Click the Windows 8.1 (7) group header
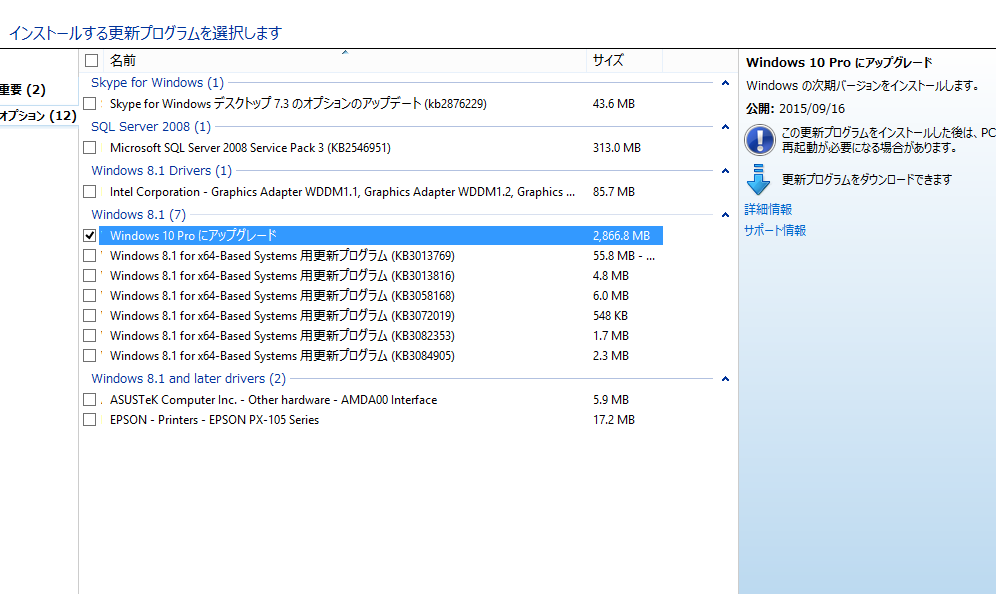This screenshot has height=594, width=996. [138, 214]
